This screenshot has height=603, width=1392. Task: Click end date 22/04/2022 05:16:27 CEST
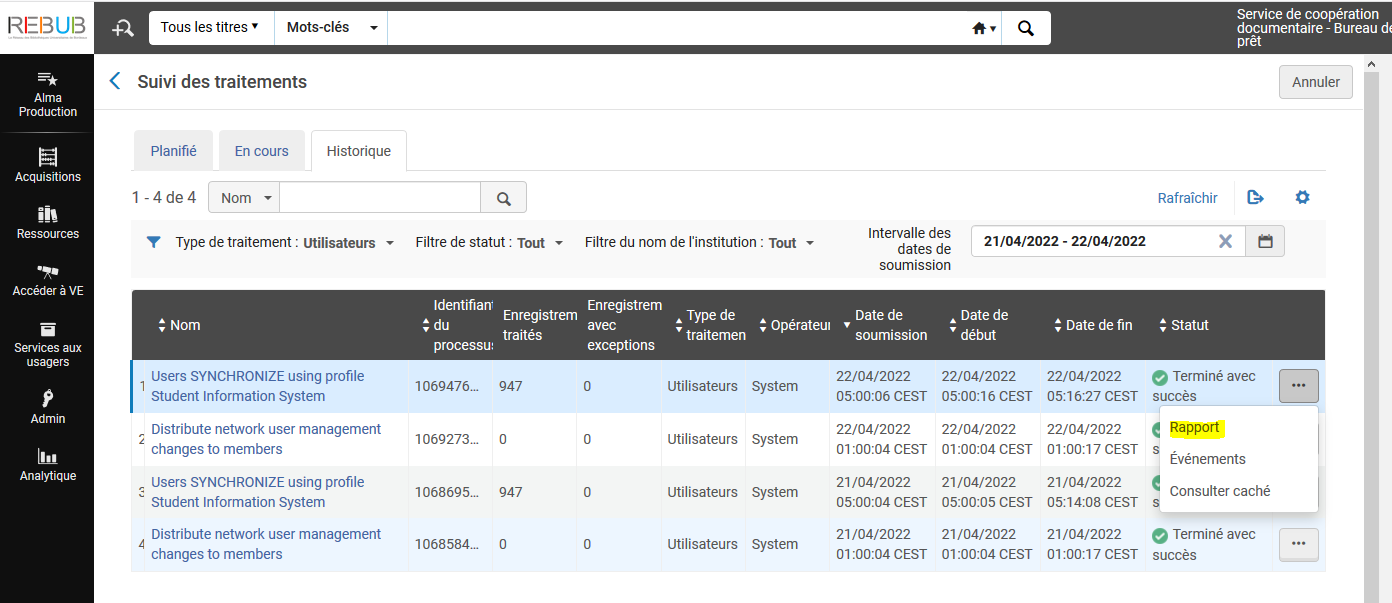[1092, 386]
